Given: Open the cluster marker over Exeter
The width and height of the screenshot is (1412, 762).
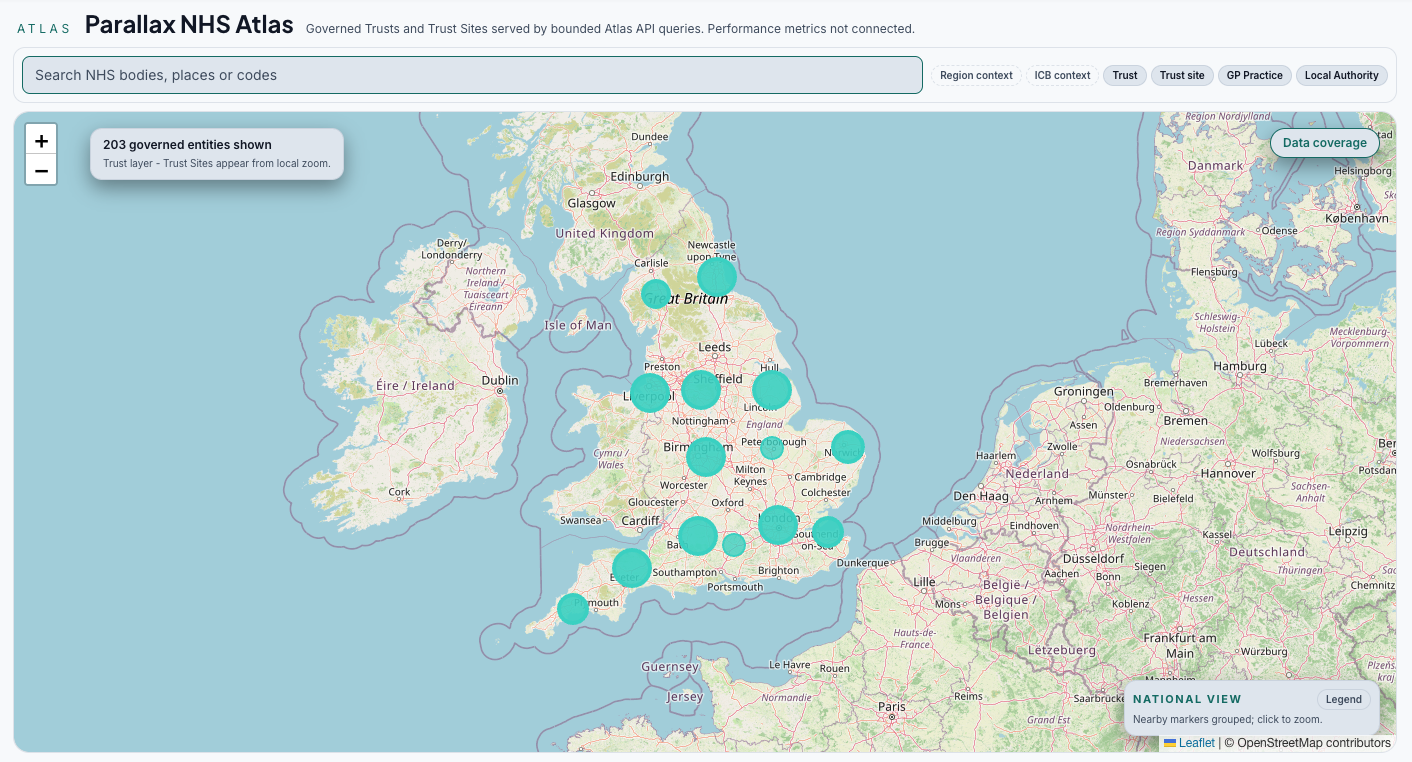Looking at the screenshot, I should point(632,568).
